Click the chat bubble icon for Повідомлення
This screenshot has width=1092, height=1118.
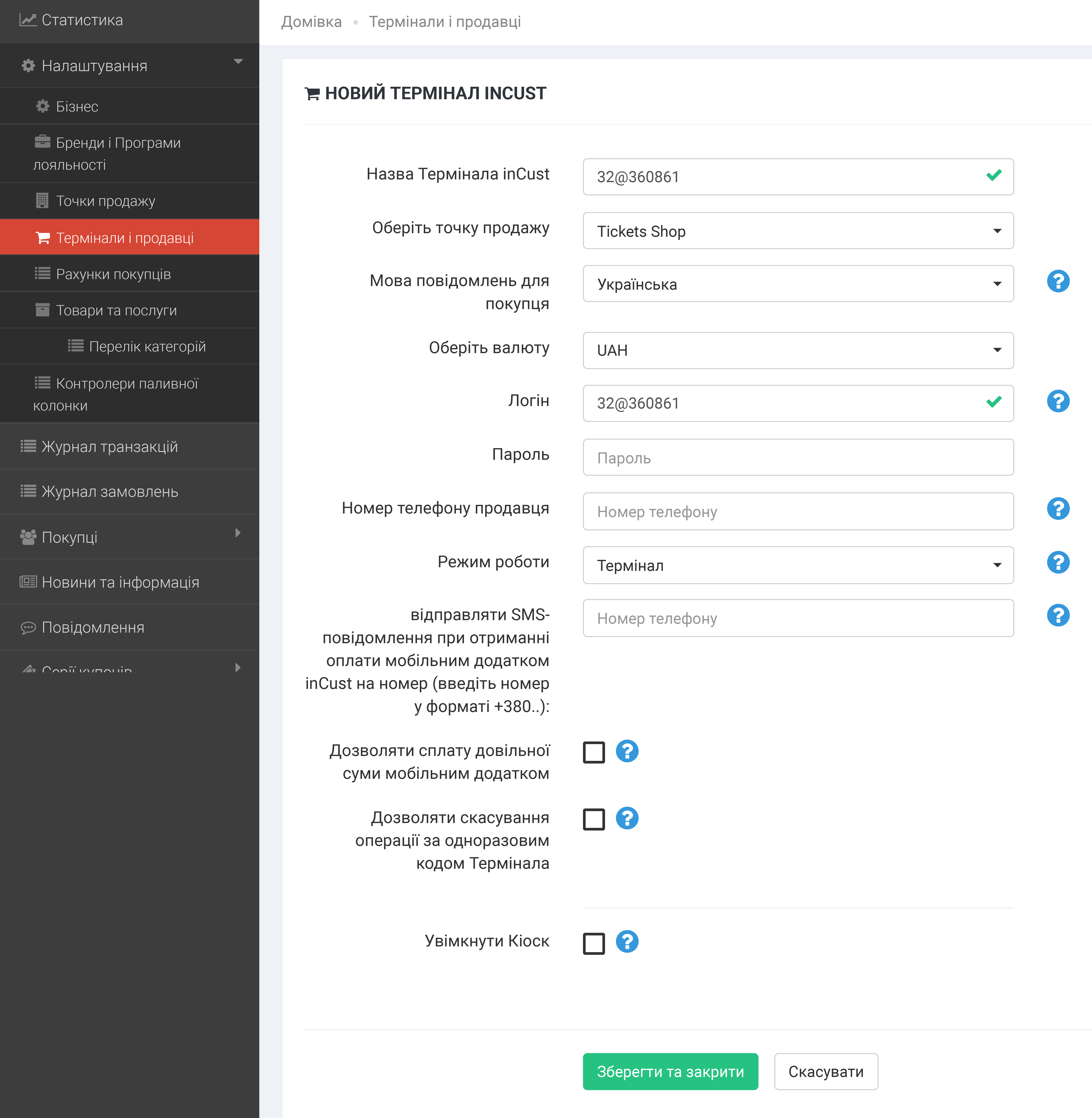click(x=28, y=628)
